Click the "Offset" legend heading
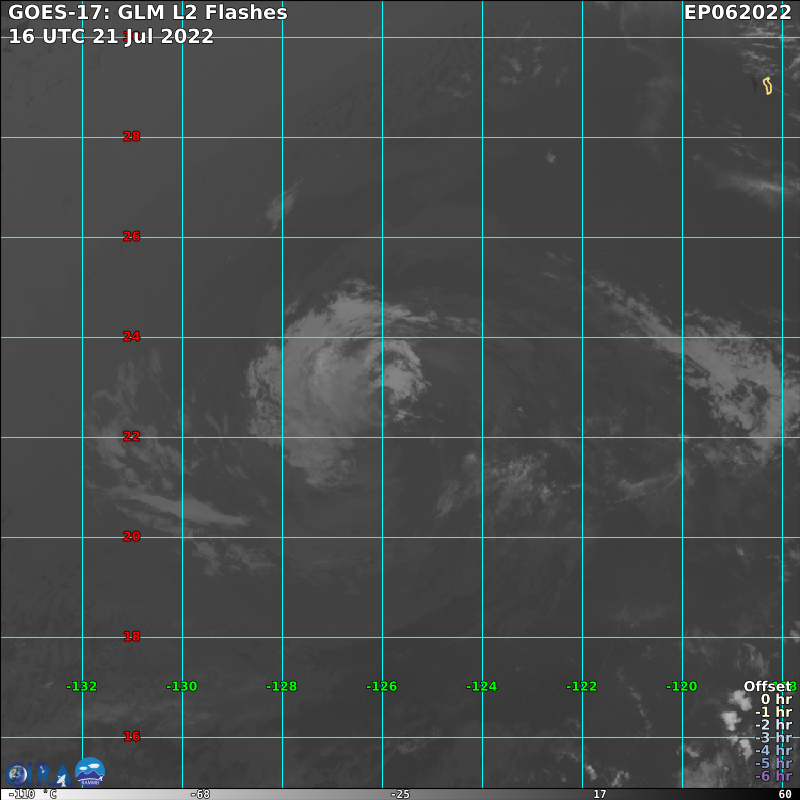 [767, 686]
